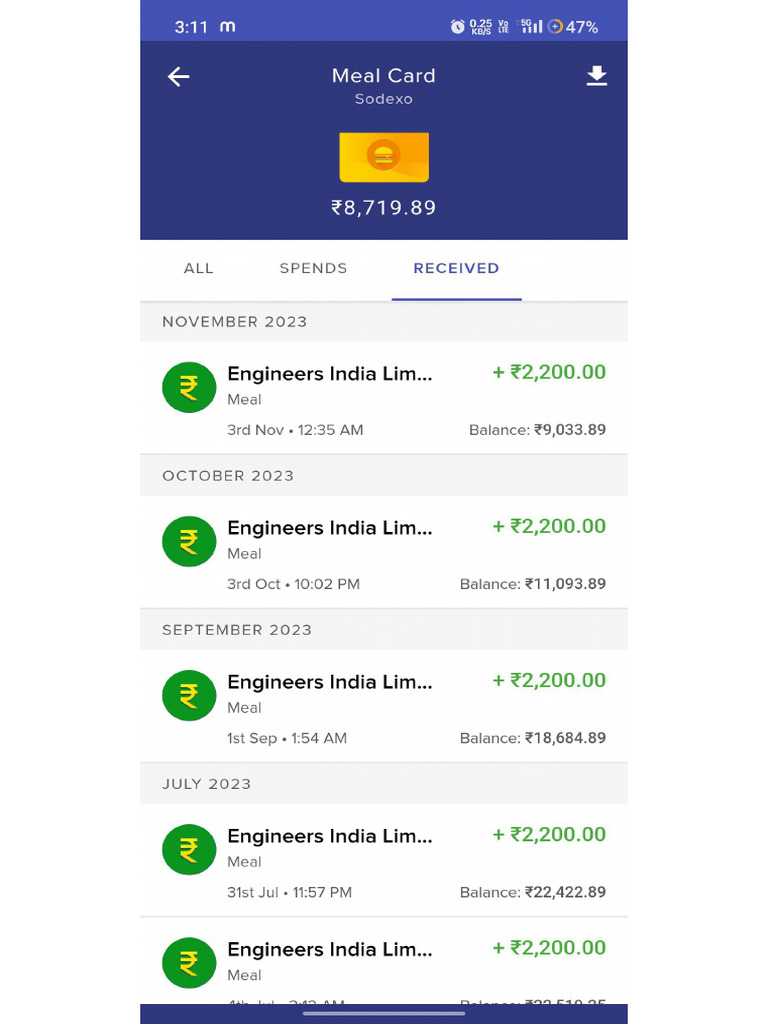Tap rupee icon of 1st Sep transaction
This screenshot has width=768, height=1024.
pyautogui.click(x=189, y=695)
